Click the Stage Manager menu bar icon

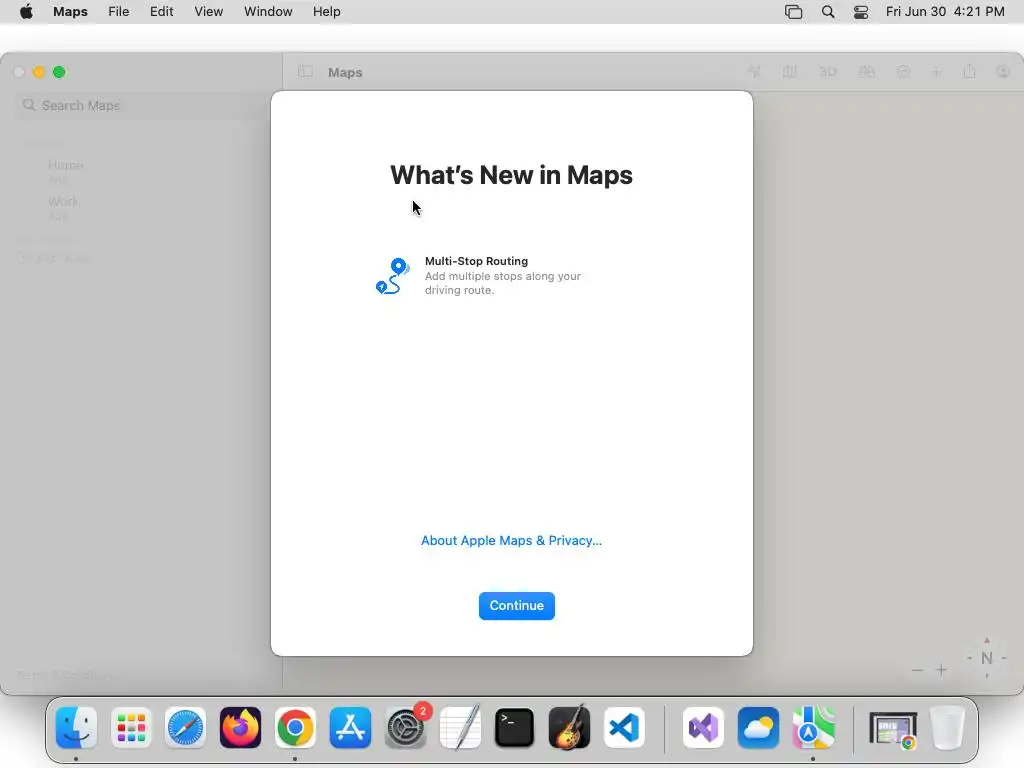793,12
